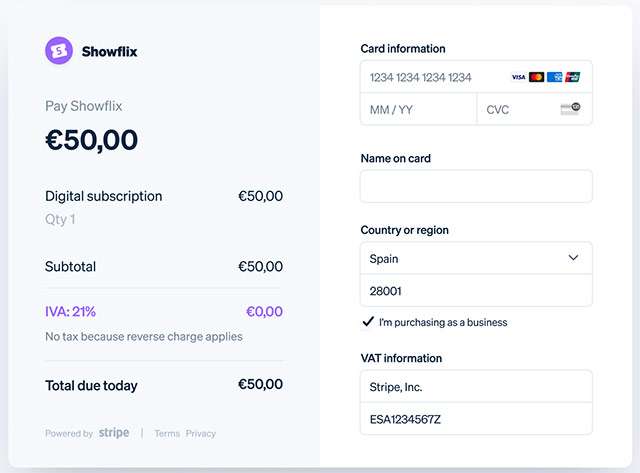Click the UnionPay card icon
Screen dimensions: 640x473
(x=572, y=77)
